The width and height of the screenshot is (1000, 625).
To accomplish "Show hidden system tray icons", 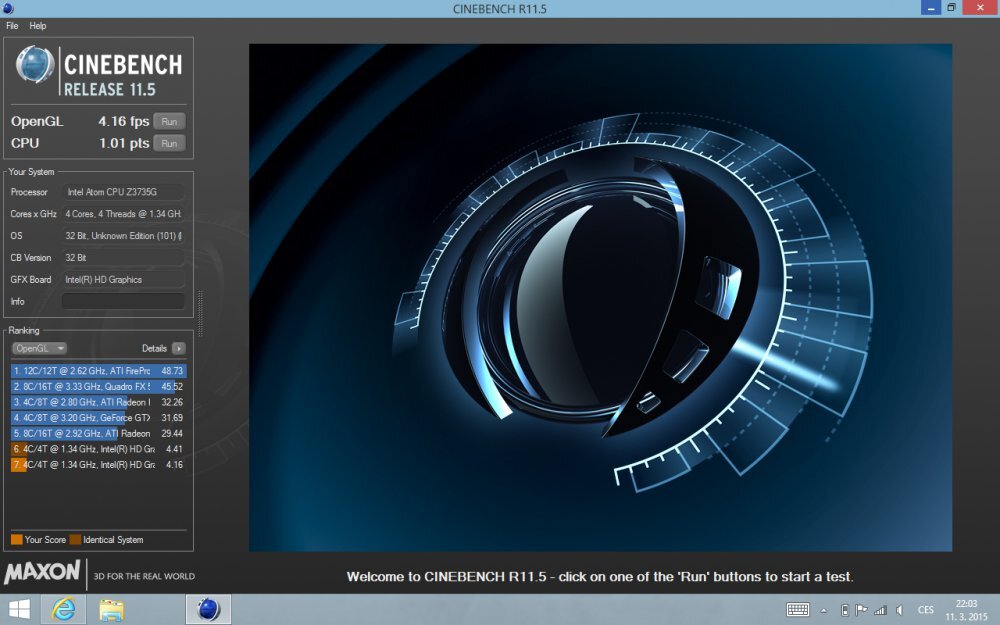I will click(x=824, y=610).
